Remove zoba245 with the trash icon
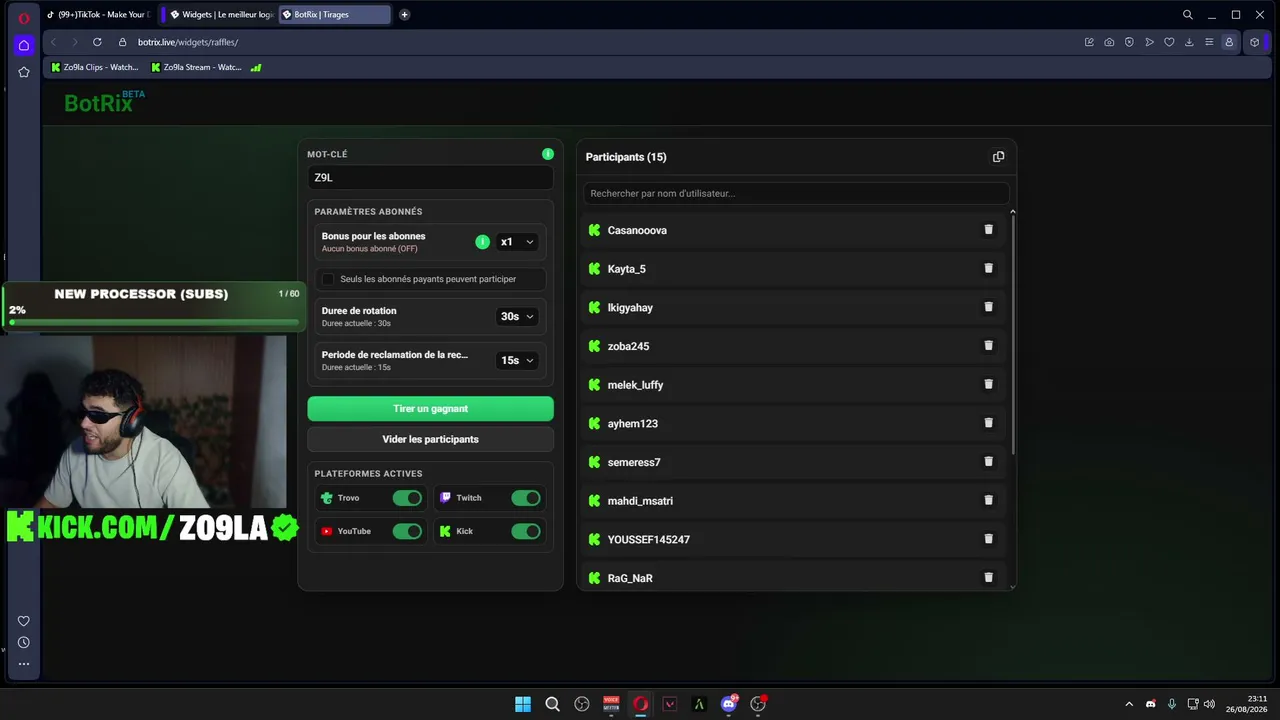Image resolution: width=1280 pixels, height=720 pixels. coord(988,346)
